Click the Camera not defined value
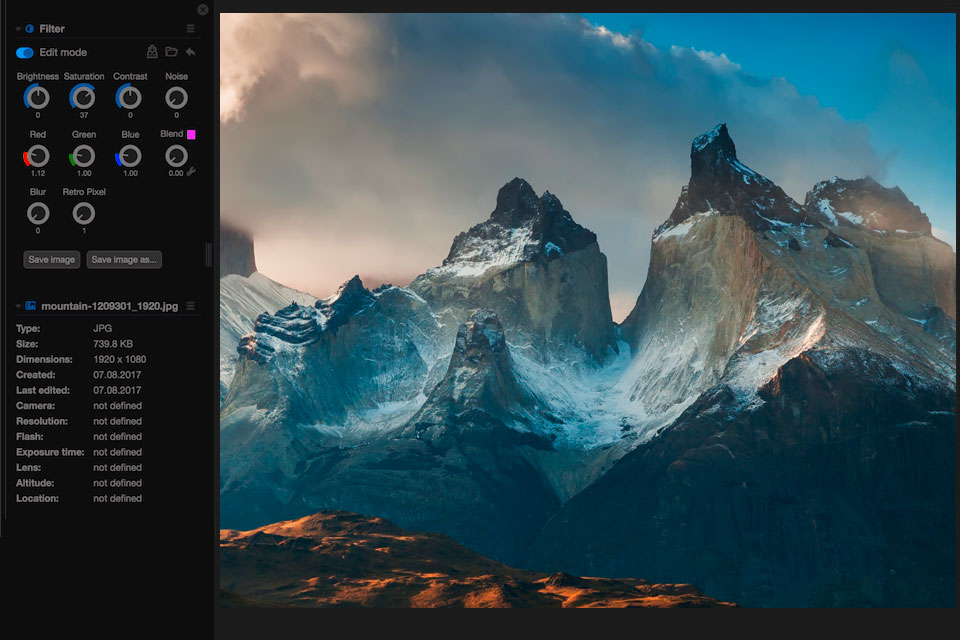Image resolution: width=960 pixels, height=640 pixels. 118,406
